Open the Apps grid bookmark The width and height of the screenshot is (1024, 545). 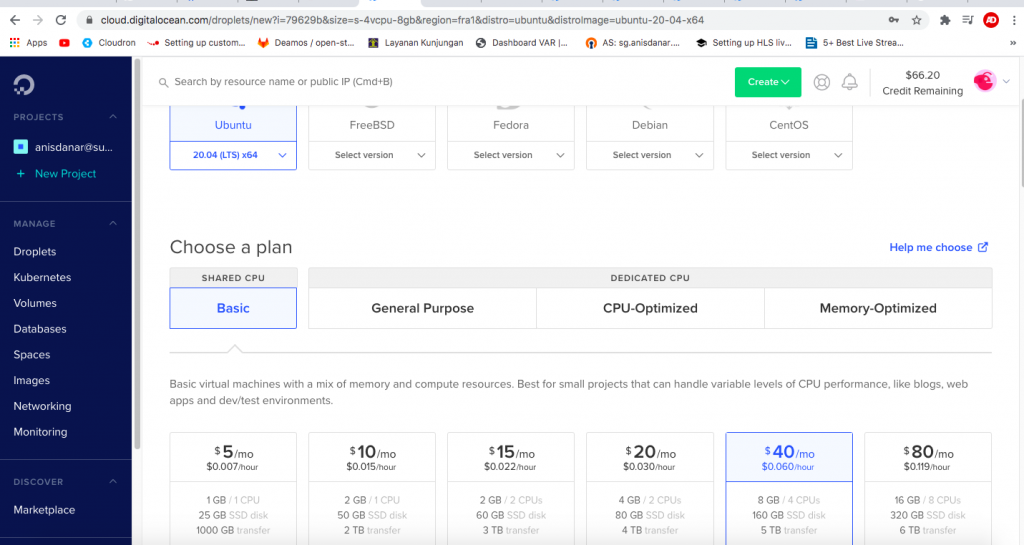(28, 43)
